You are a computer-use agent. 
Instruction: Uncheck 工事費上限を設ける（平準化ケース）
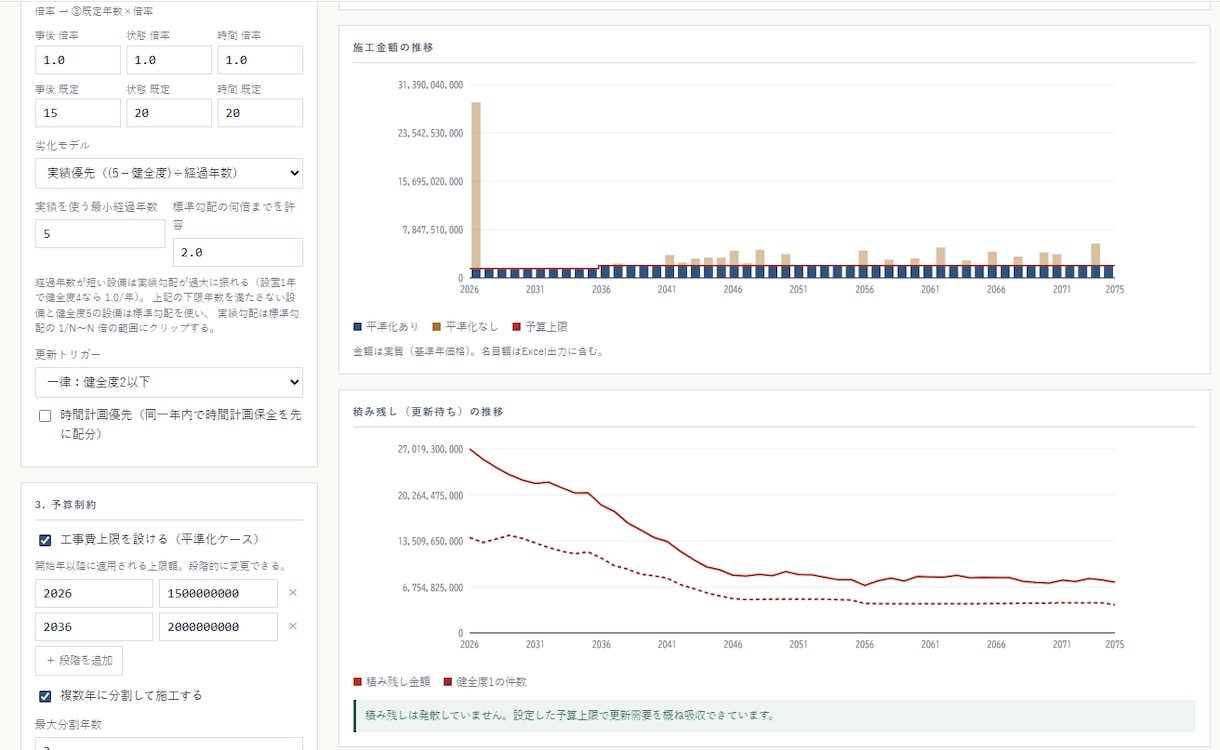[45, 540]
